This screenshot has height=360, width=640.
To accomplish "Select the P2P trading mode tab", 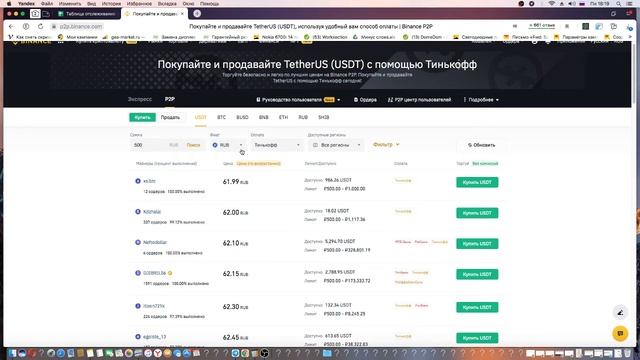I will [x=170, y=99].
